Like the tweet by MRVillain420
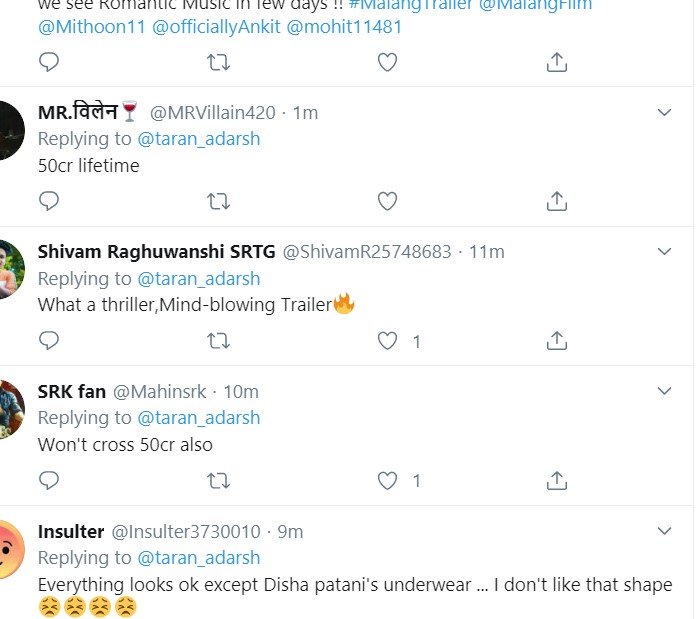This screenshot has width=697, height=619. (387, 201)
